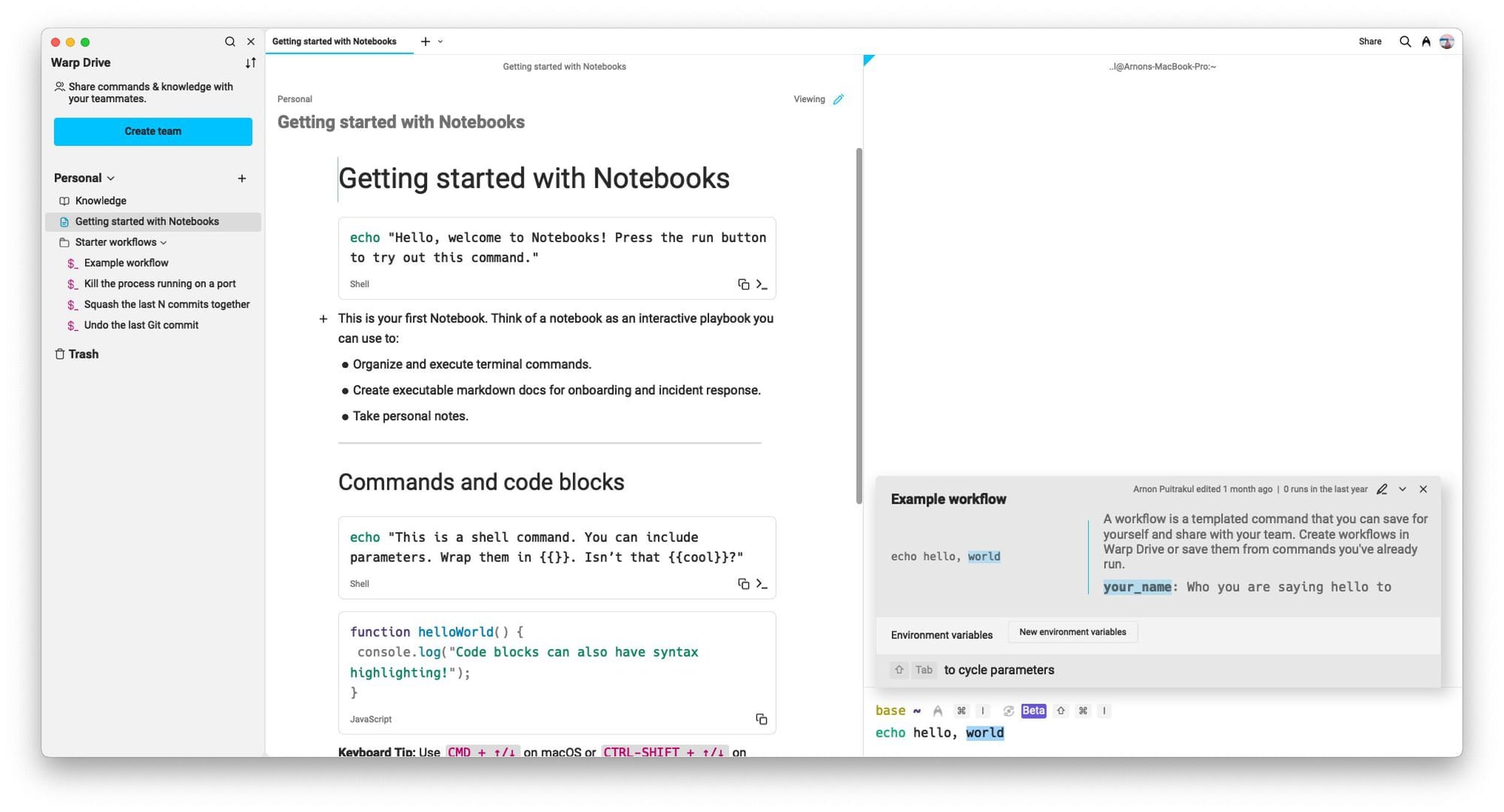Click the main Getting started with Notebooks heading
The image size is (1504, 812).
point(534,179)
